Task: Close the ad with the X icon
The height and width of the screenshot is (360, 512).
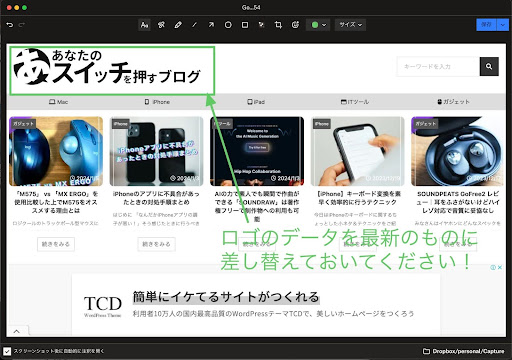Action: [x=500, y=267]
